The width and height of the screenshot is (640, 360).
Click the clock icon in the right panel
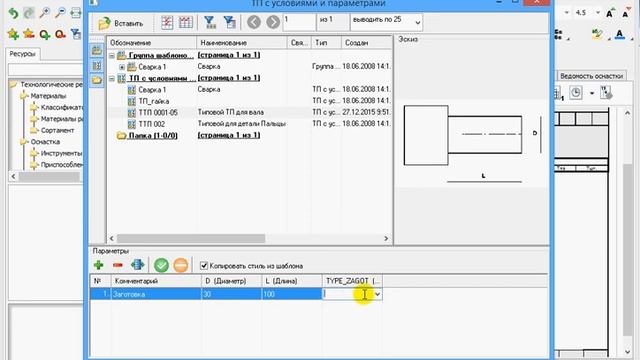576,93
